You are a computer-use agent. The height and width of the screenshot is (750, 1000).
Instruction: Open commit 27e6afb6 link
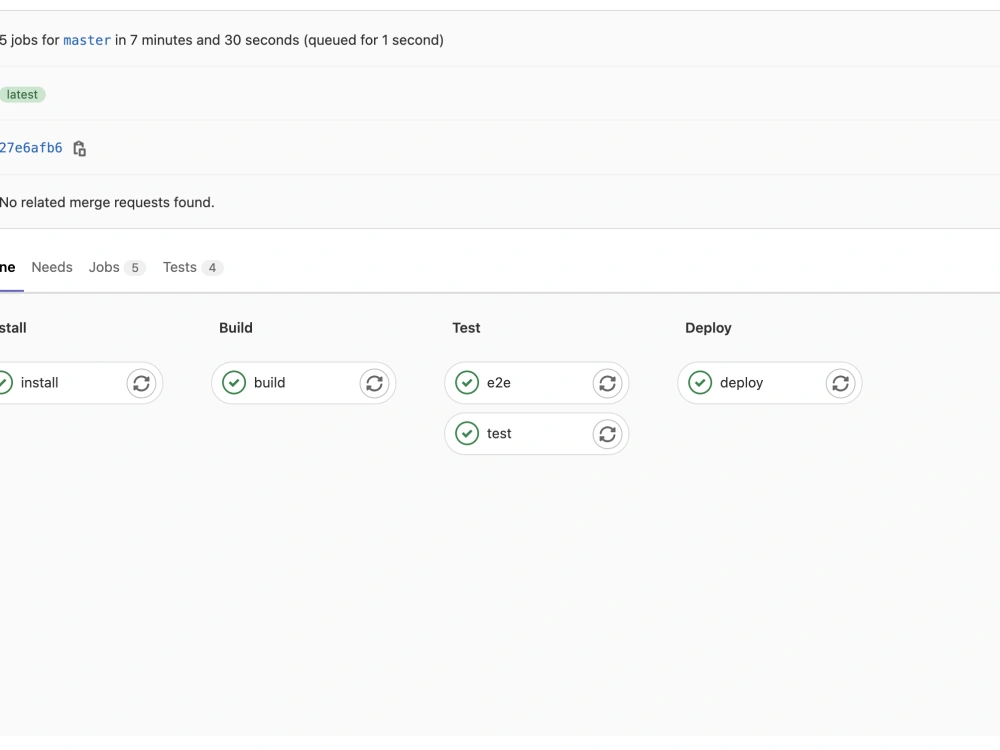pyautogui.click(x=31, y=149)
